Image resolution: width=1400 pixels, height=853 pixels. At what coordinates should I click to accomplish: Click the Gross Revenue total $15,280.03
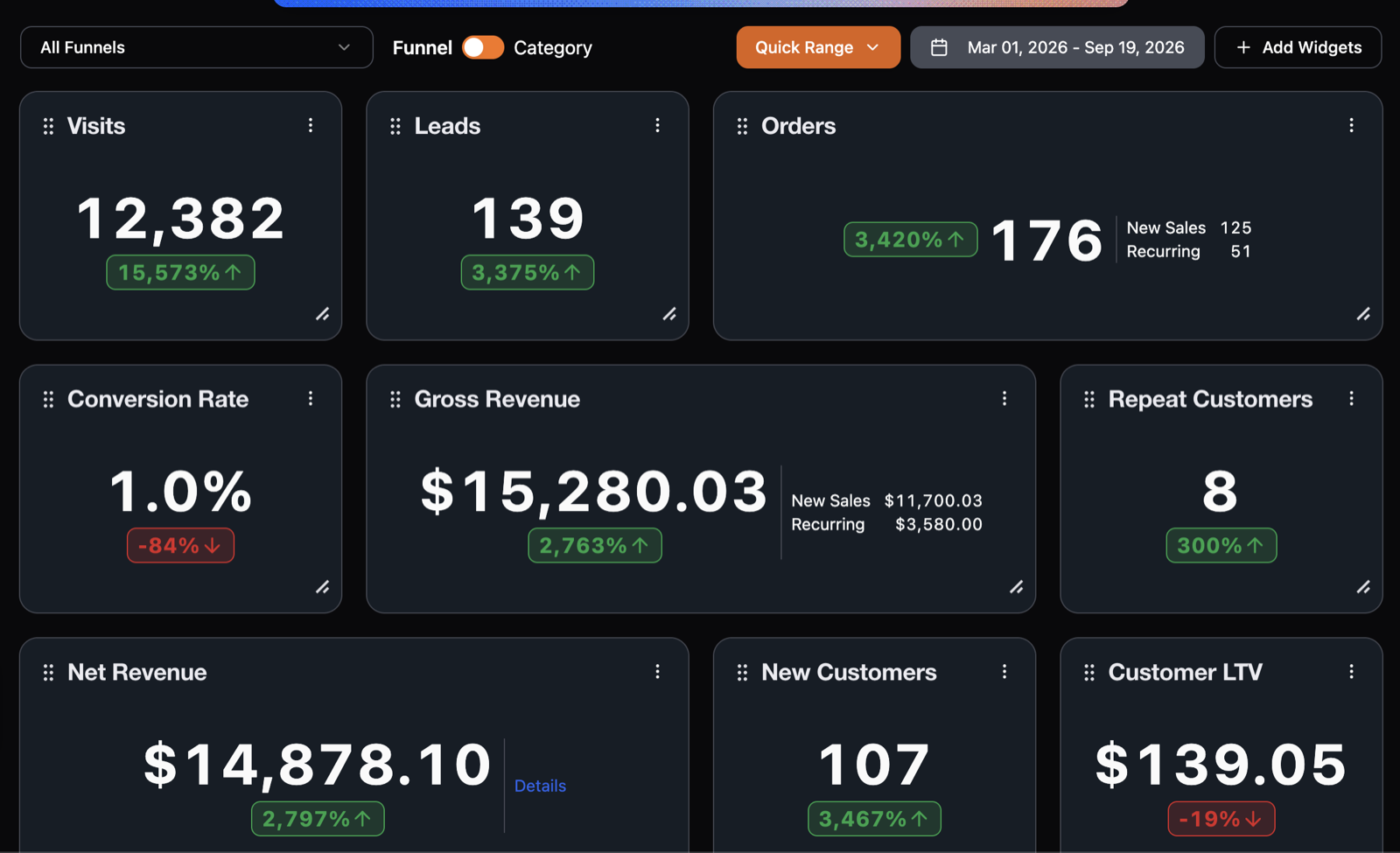(x=594, y=491)
